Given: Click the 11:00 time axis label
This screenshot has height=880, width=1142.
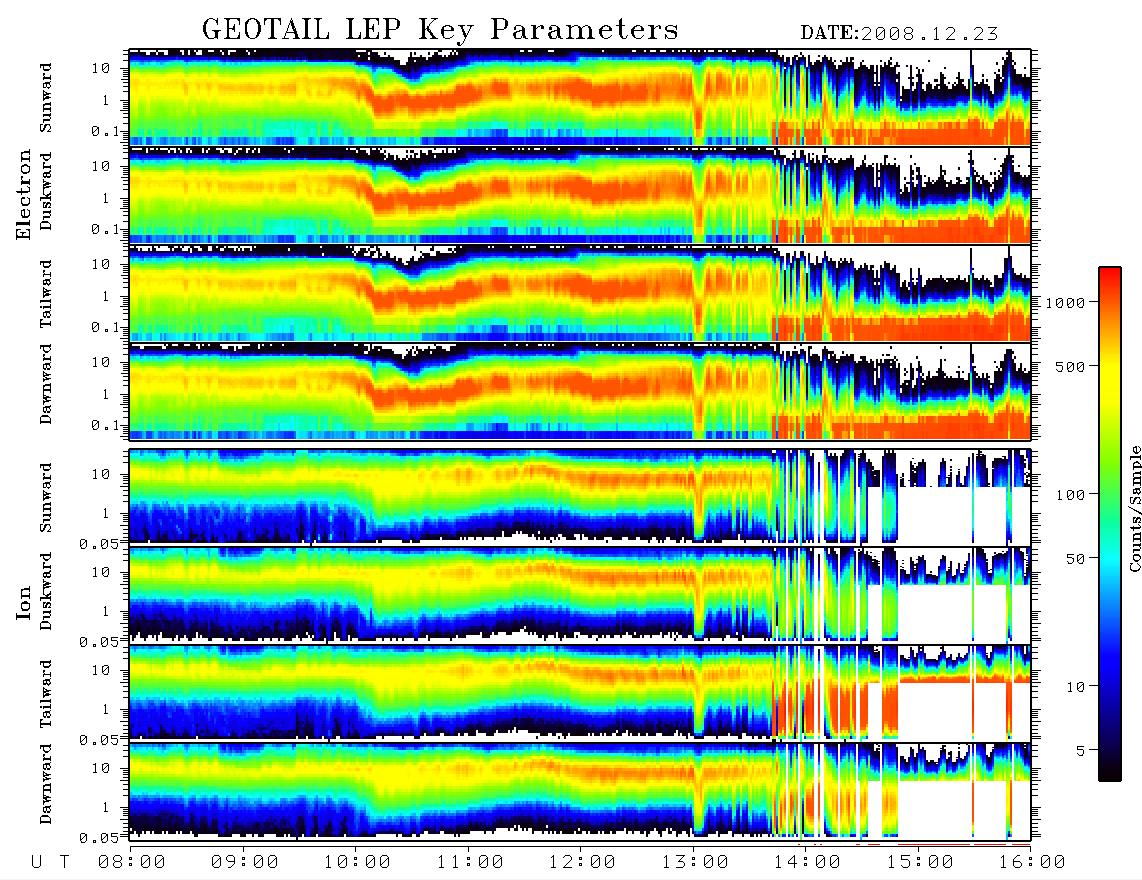Looking at the screenshot, I should click(x=470, y=862).
